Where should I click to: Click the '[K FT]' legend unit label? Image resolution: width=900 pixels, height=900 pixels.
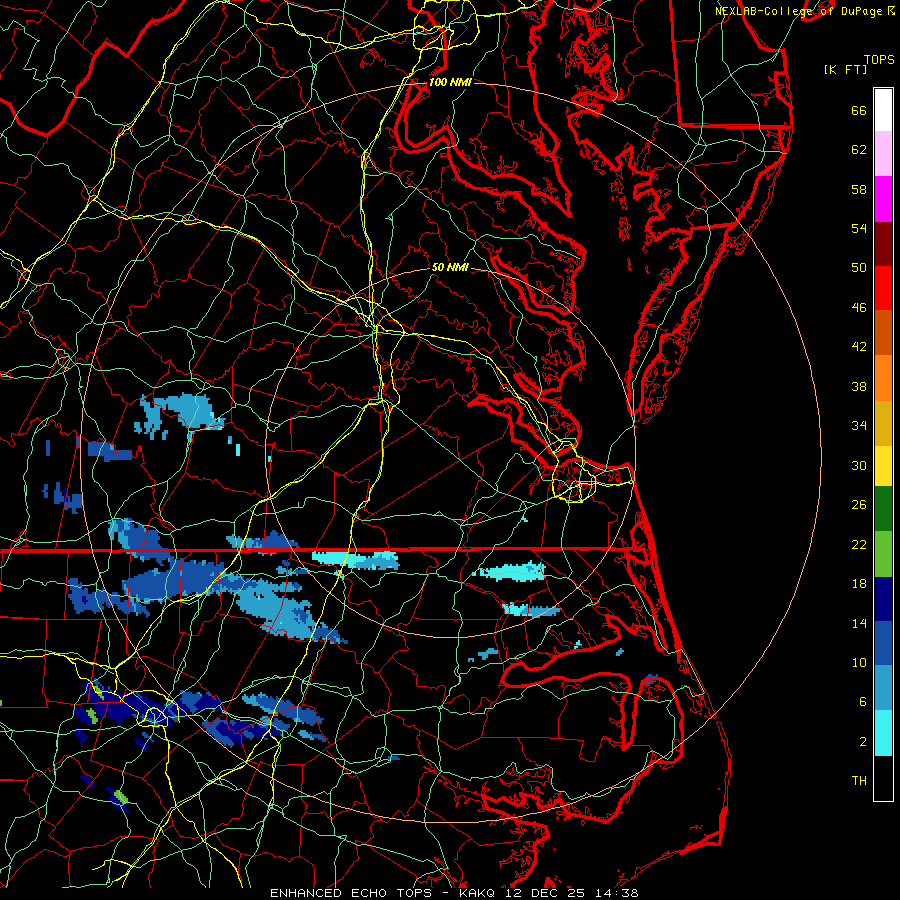tap(845, 70)
